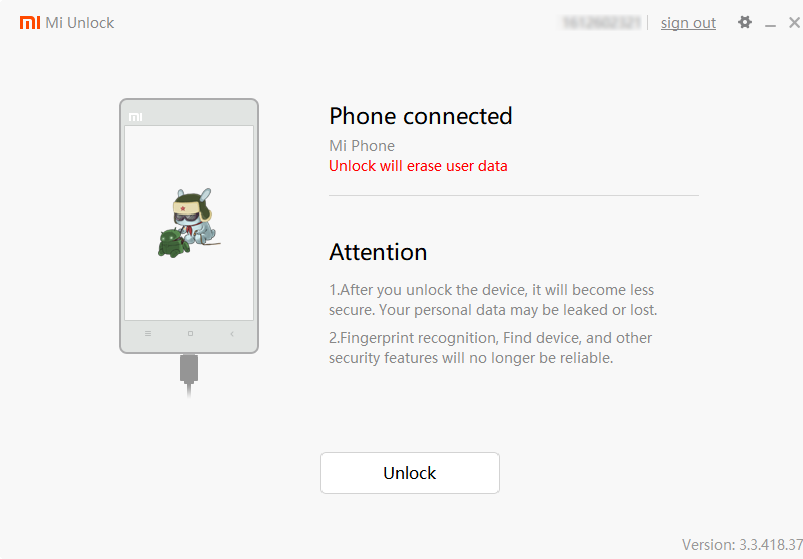Sign out of the Mi account

(x=688, y=23)
